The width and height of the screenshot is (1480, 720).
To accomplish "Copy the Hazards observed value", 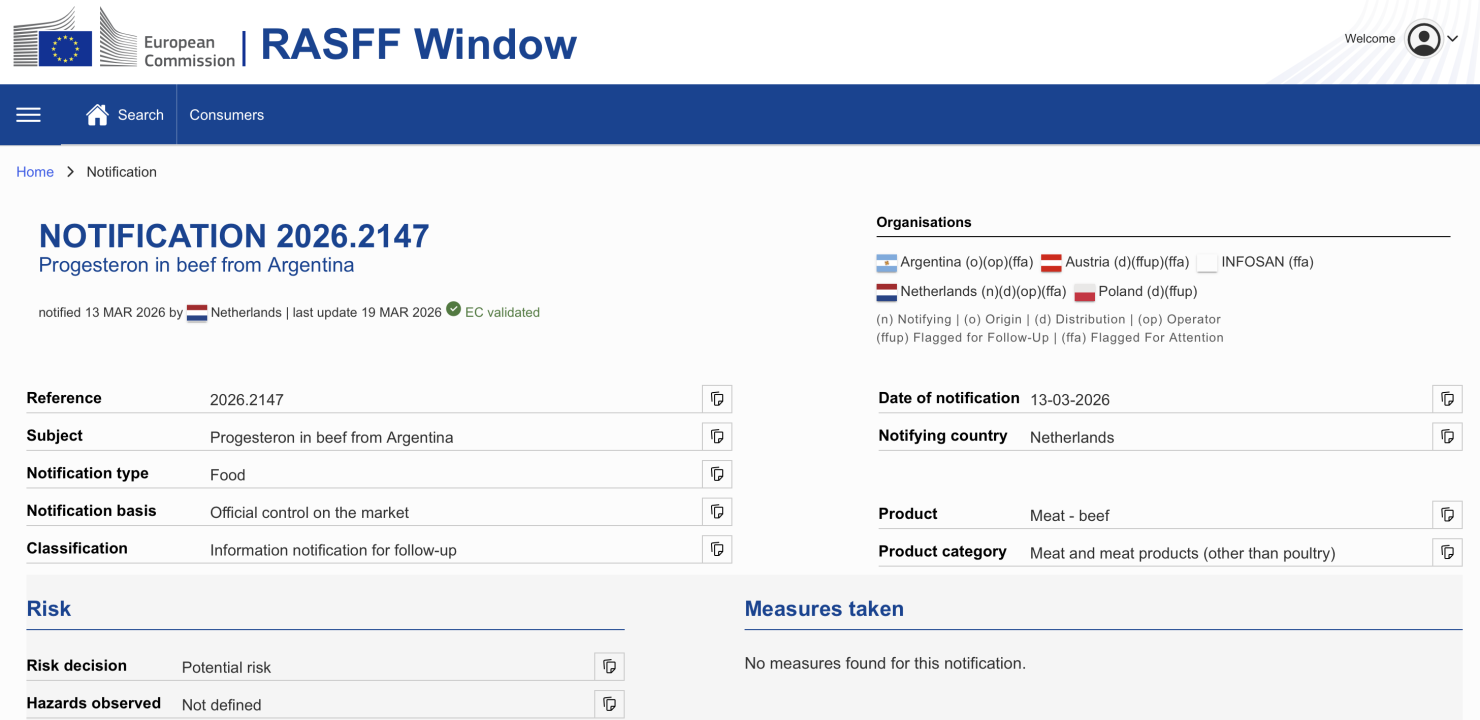I will [609, 704].
